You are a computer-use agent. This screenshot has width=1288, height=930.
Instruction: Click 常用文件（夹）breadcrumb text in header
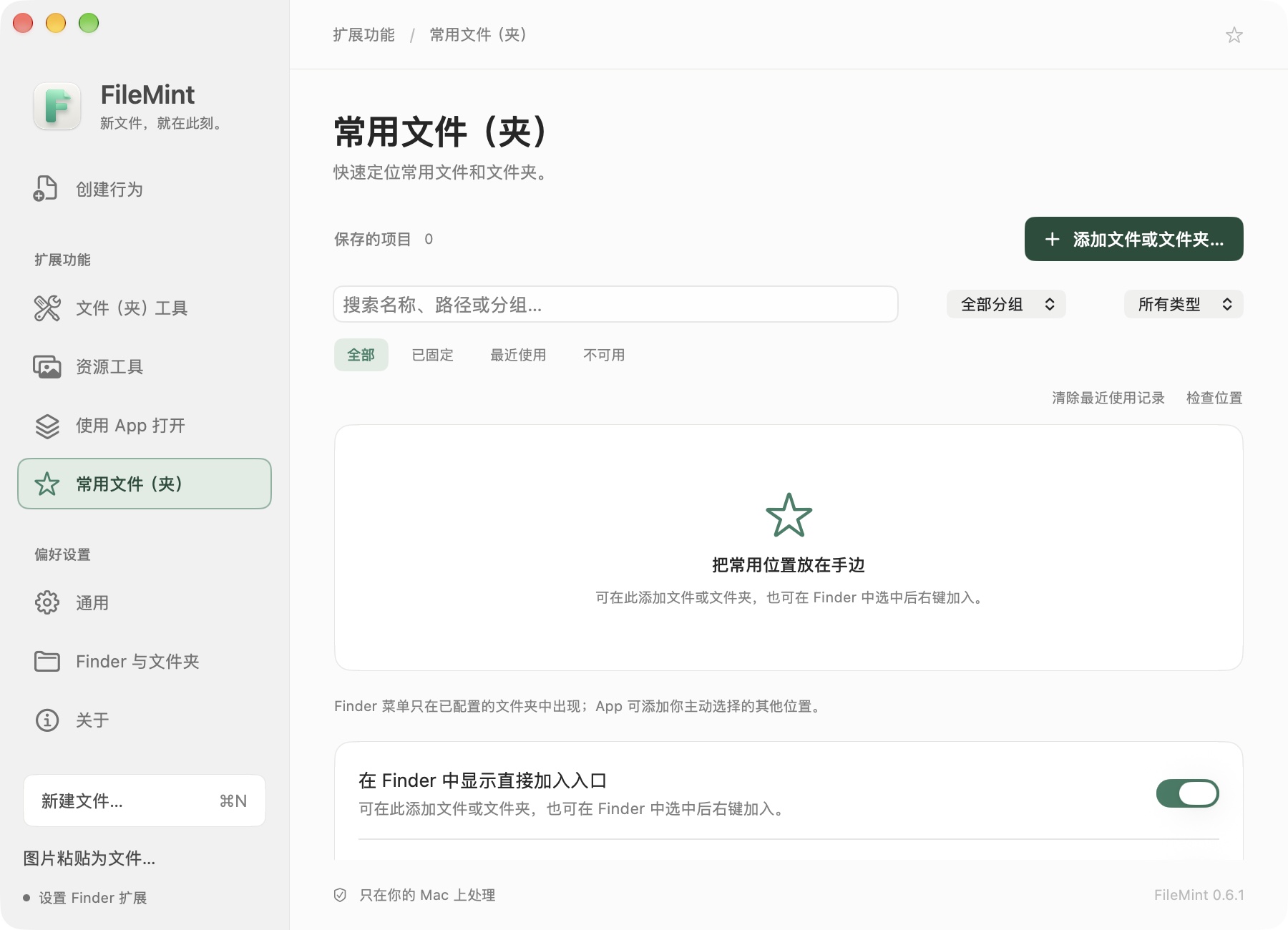click(478, 35)
